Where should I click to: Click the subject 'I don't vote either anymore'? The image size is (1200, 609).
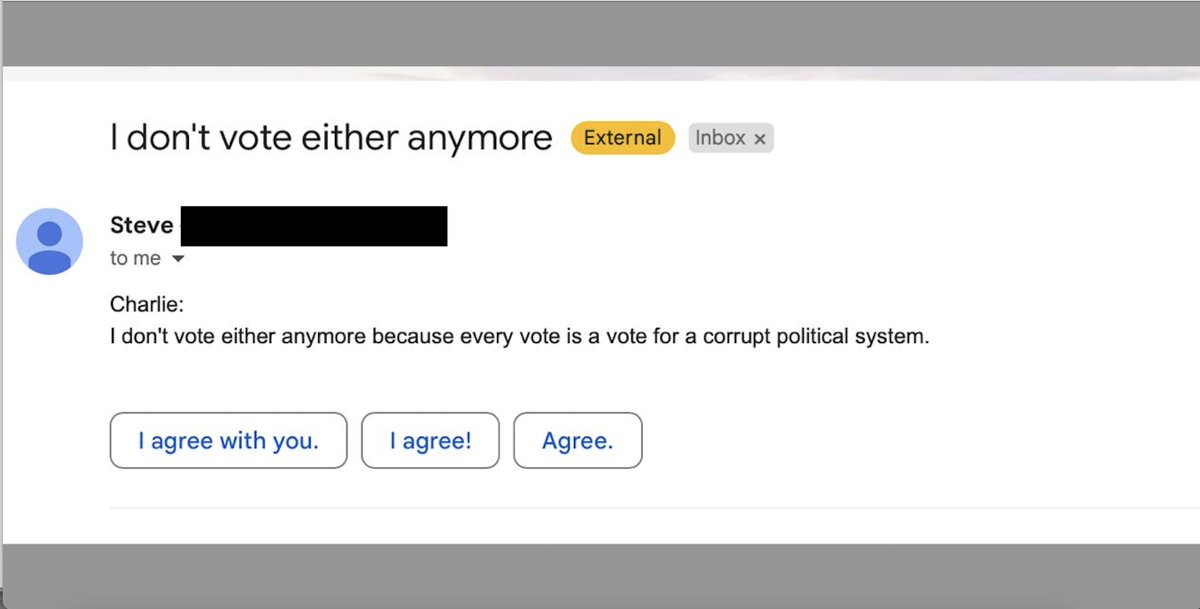point(330,137)
